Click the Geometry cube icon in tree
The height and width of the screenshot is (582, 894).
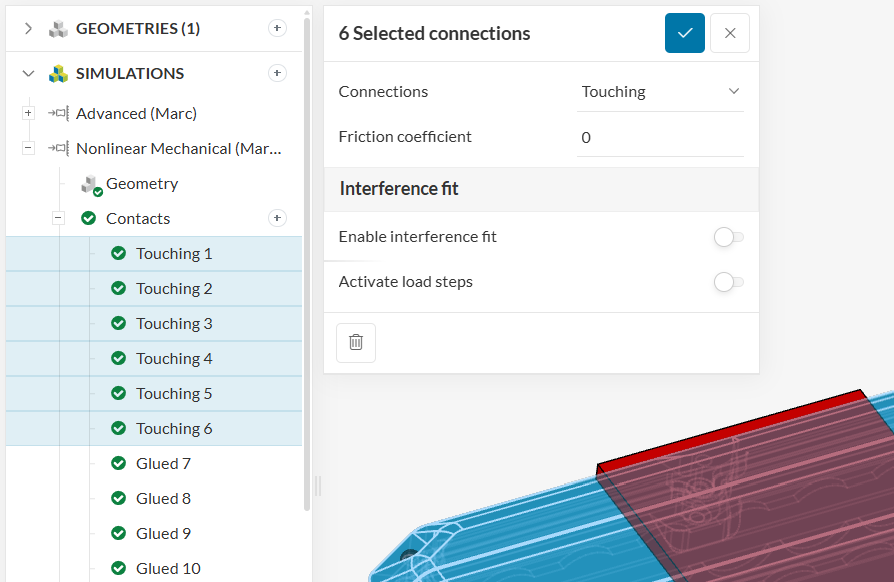coord(91,184)
